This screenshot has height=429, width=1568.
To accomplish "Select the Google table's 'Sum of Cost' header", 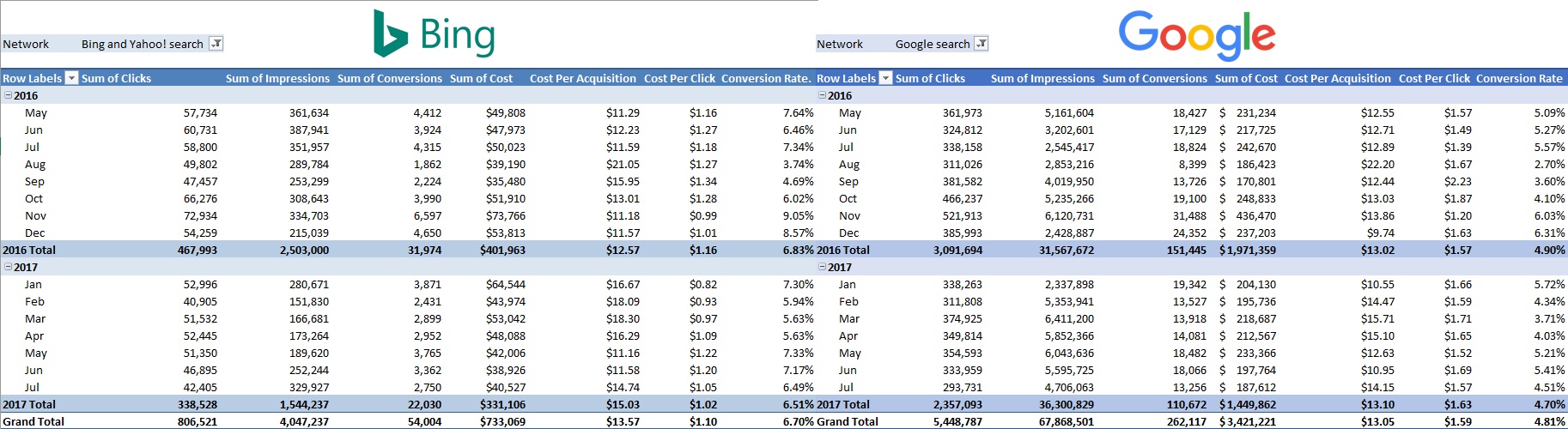I will (x=1246, y=78).
